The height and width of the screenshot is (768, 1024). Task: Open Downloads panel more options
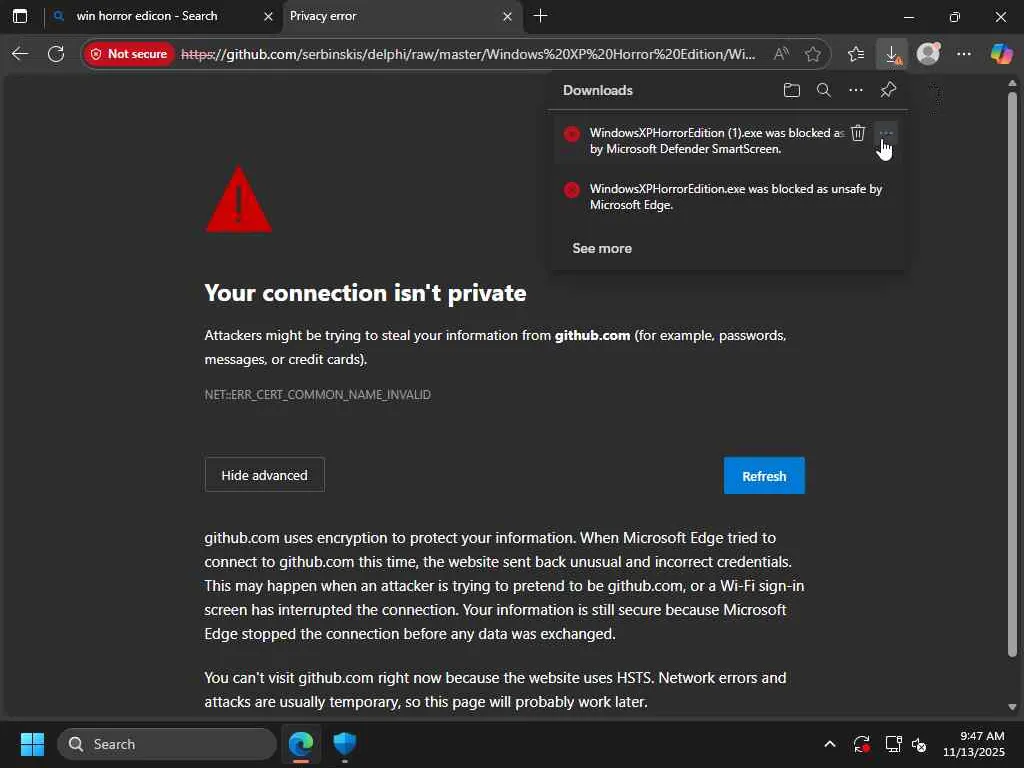(856, 90)
